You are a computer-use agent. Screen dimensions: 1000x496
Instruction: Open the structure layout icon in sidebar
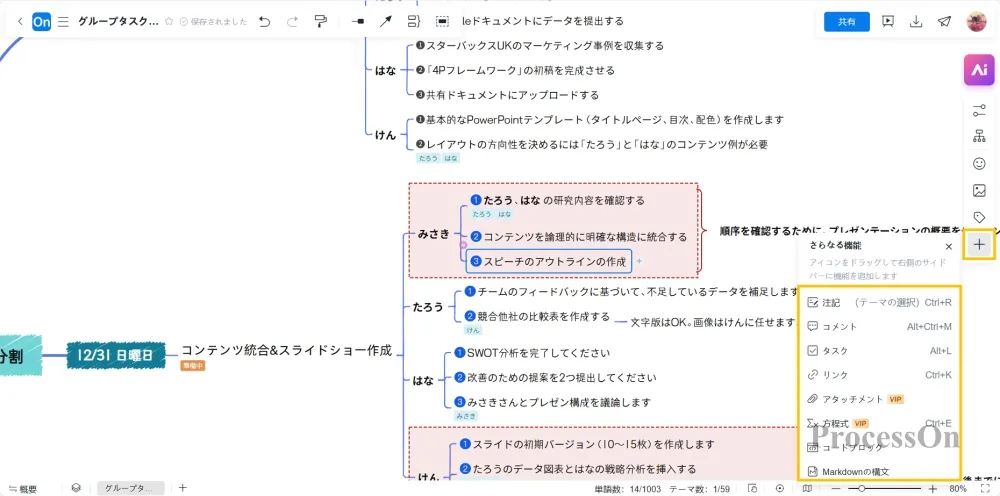pyautogui.click(x=979, y=137)
